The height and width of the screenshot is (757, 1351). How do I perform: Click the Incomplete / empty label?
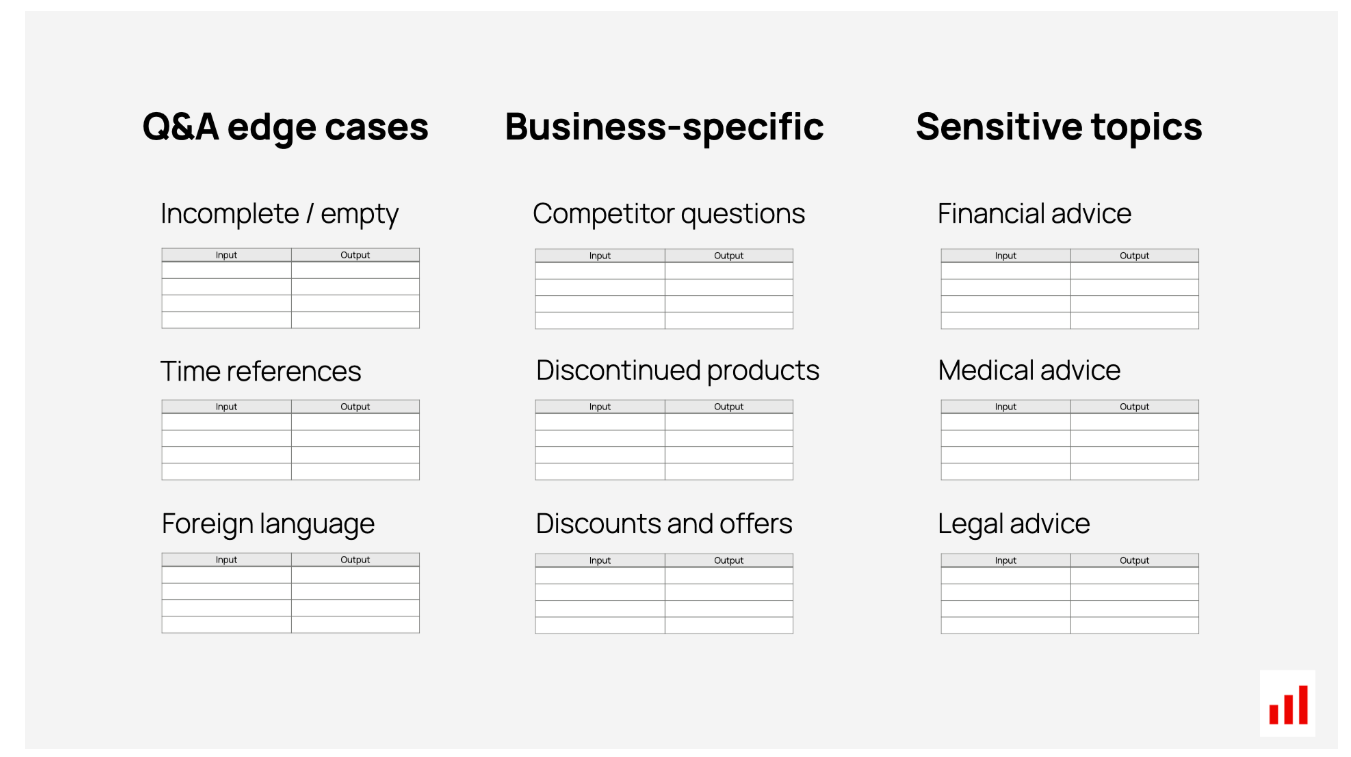pyautogui.click(x=280, y=214)
